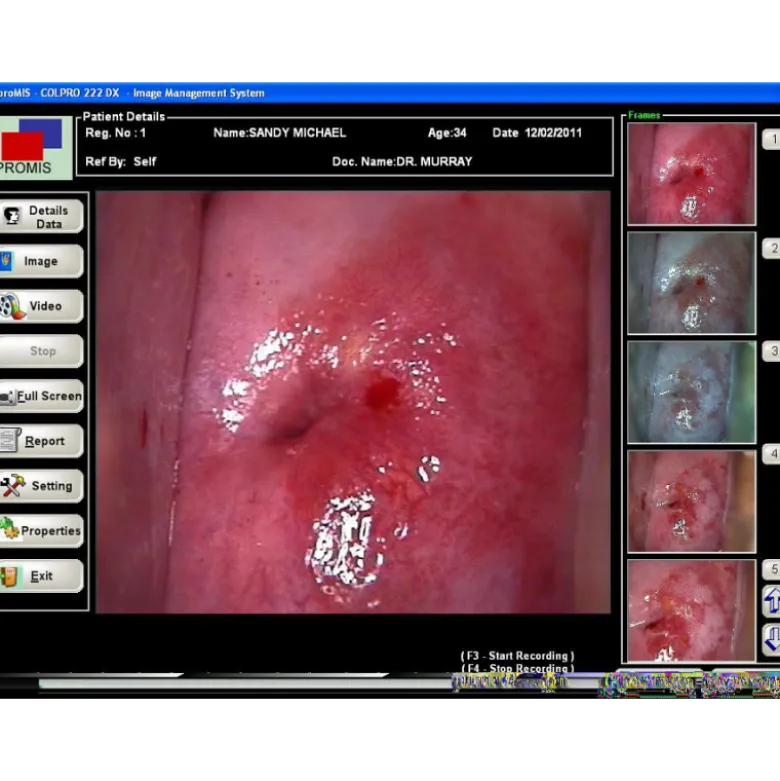Click frame number button 3
Screen dimensions: 780x781
click(x=772, y=351)
